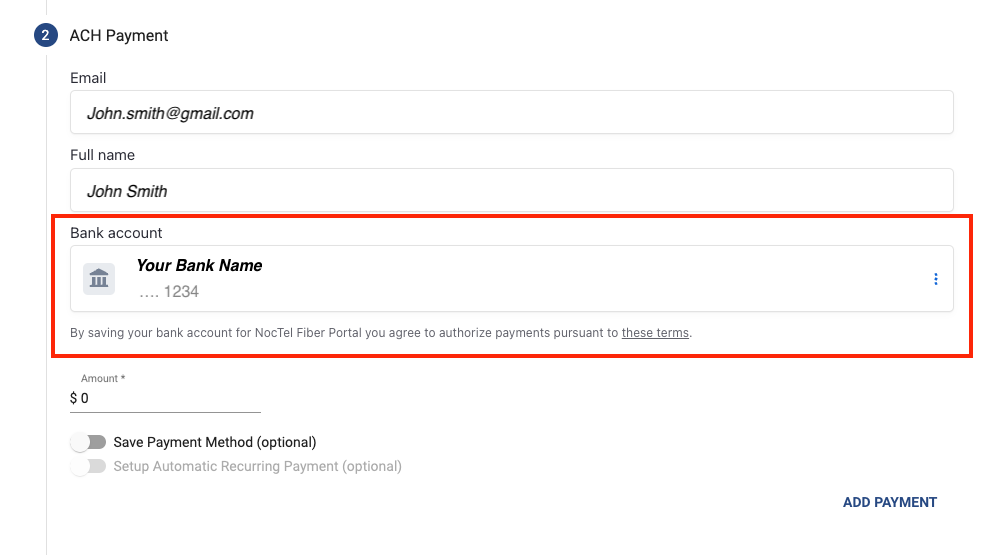985x555 pixels.
Task: Click the step 2 circle icon
Action: tap(46, 36)
